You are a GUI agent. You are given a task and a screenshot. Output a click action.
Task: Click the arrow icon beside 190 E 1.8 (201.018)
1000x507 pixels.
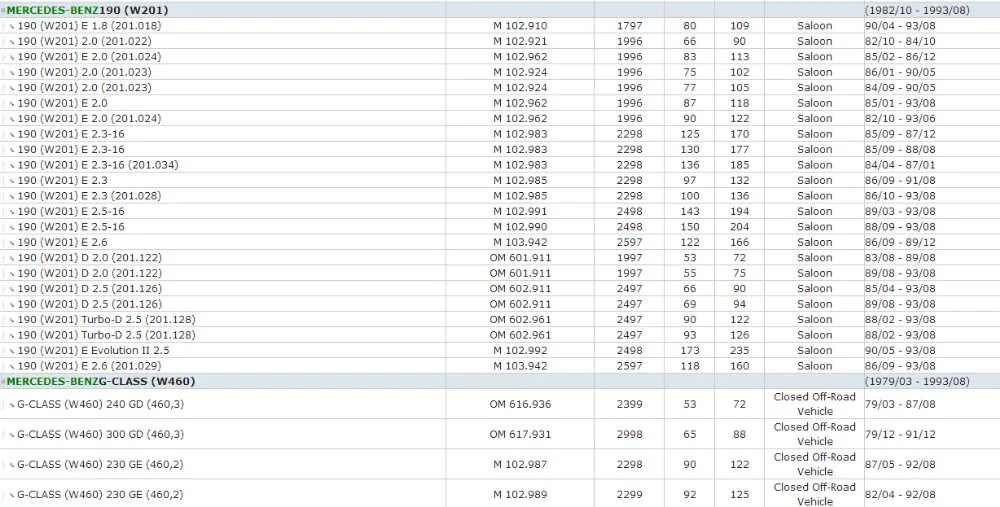tap(12, 27)
